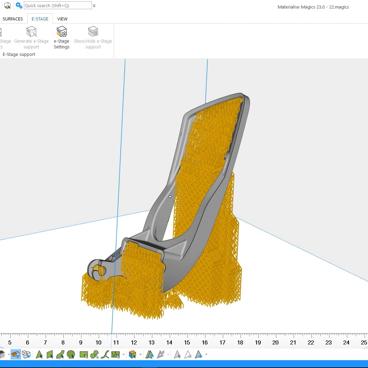Click the dark curved line tool icon

[105, 354]
